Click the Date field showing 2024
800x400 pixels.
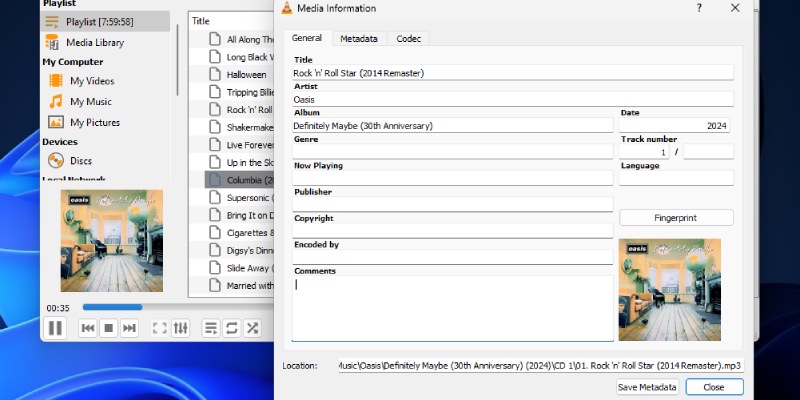(x=674, y=126)
